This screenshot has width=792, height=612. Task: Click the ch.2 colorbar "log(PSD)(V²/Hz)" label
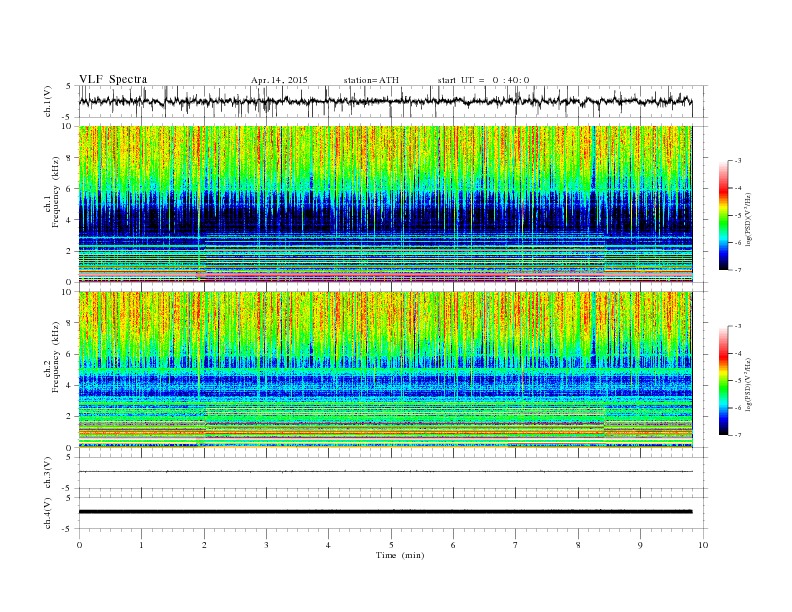(748, 384)
